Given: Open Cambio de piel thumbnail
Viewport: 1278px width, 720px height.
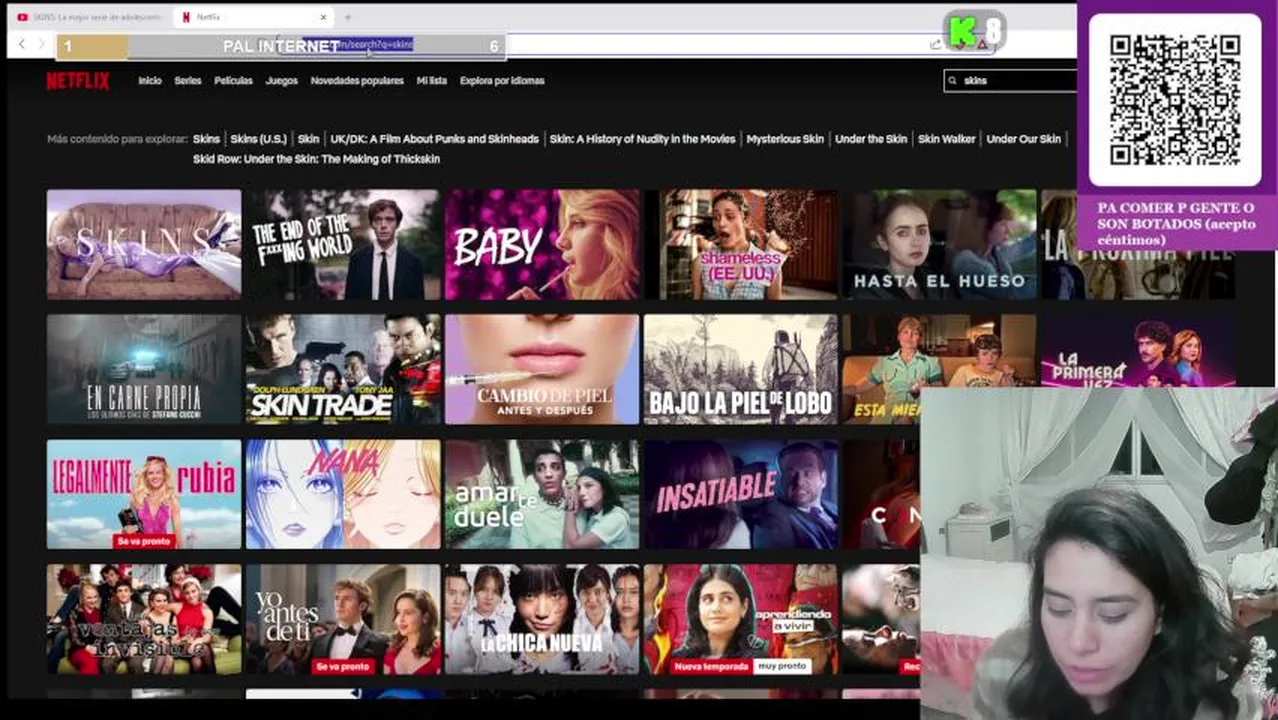Looking at the screenshot, I should (x=542, y=369).
